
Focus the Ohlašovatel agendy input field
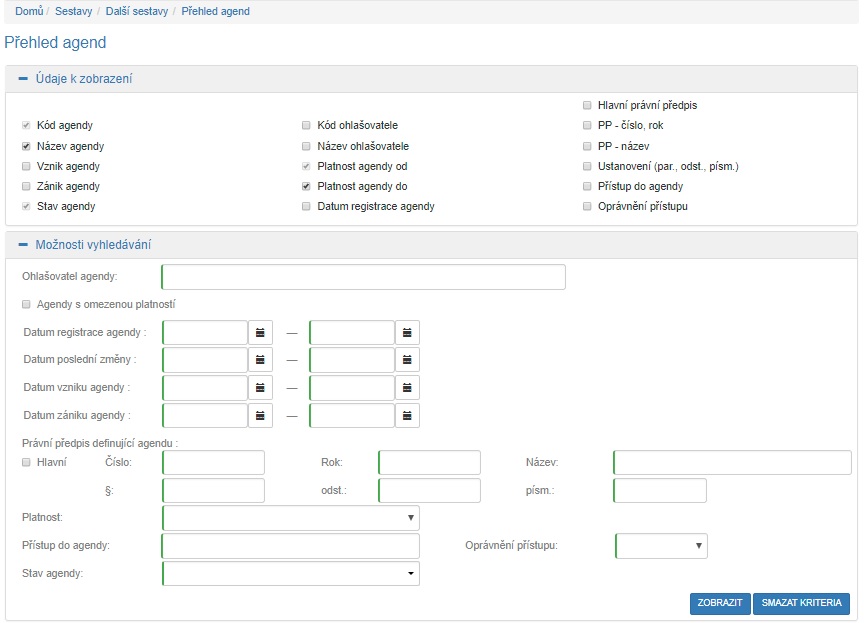[363, 277]
